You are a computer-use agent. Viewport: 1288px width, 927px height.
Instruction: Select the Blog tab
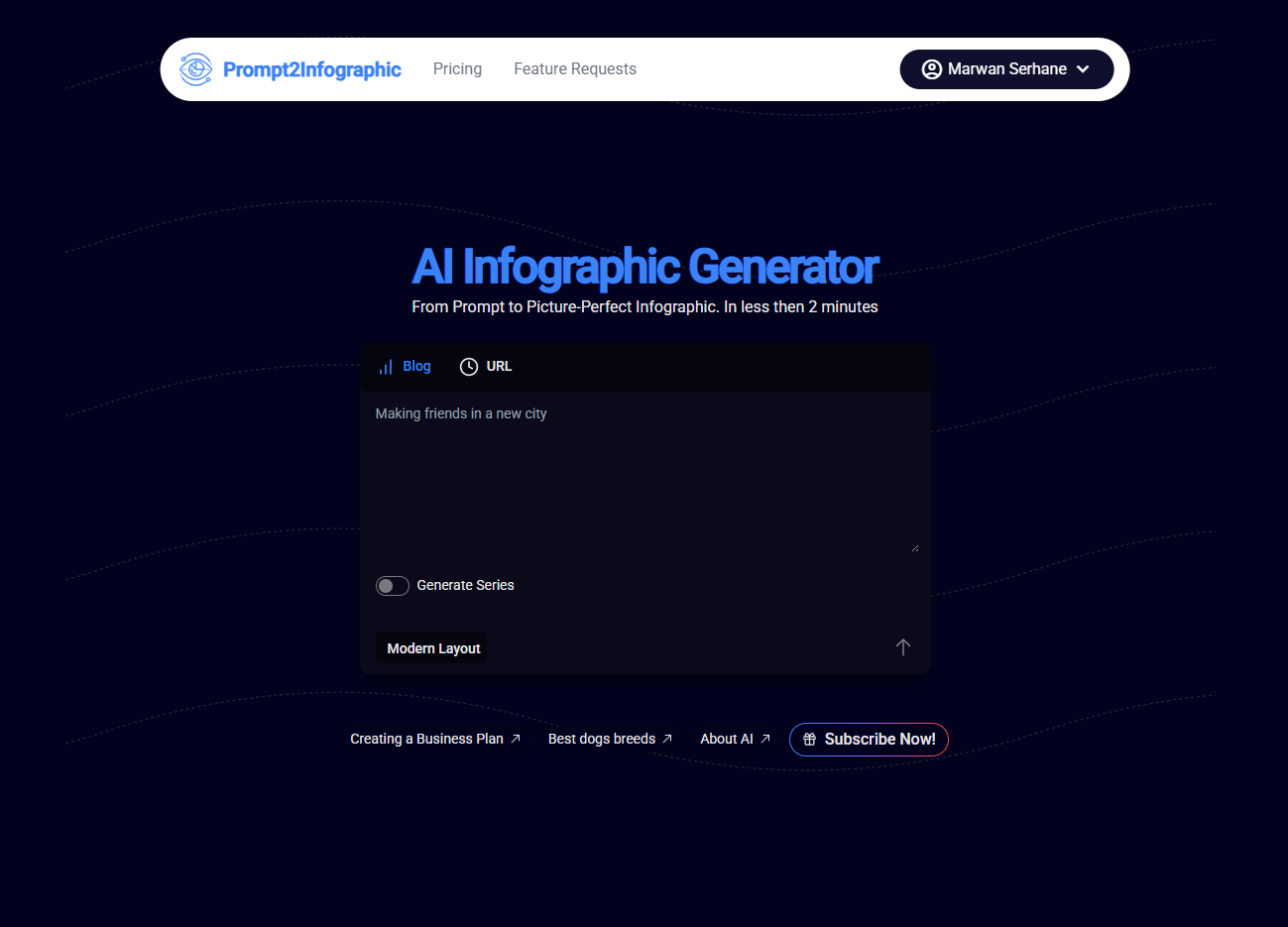(416, 367)
